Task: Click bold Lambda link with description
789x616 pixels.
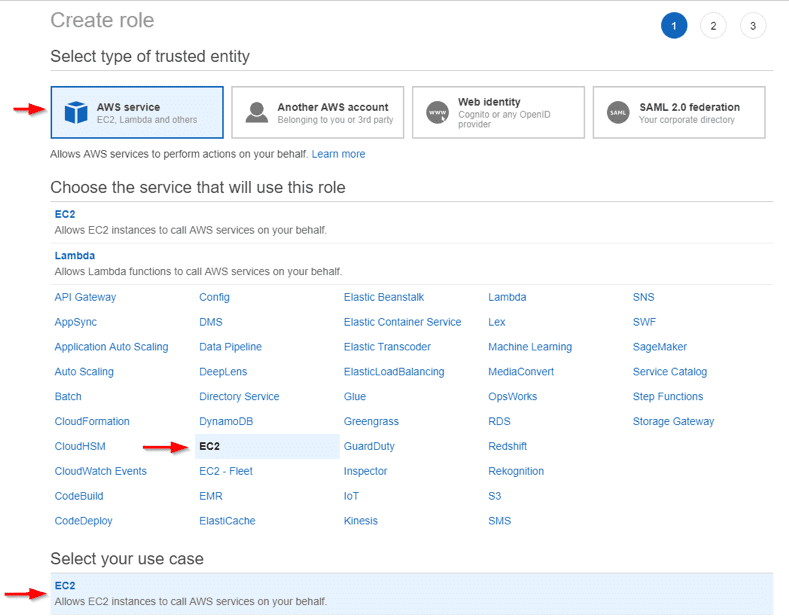Action: pos(74,256)
